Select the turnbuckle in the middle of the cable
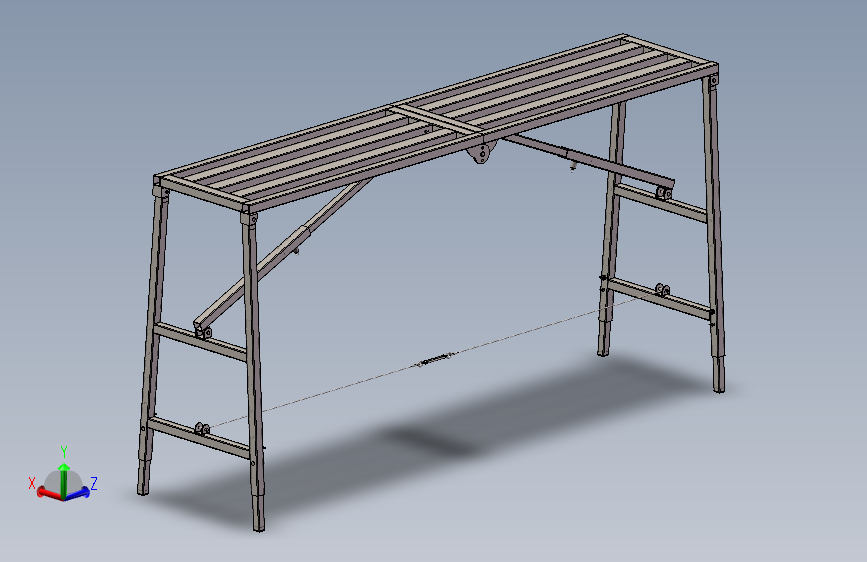 (x=435, y=359)
